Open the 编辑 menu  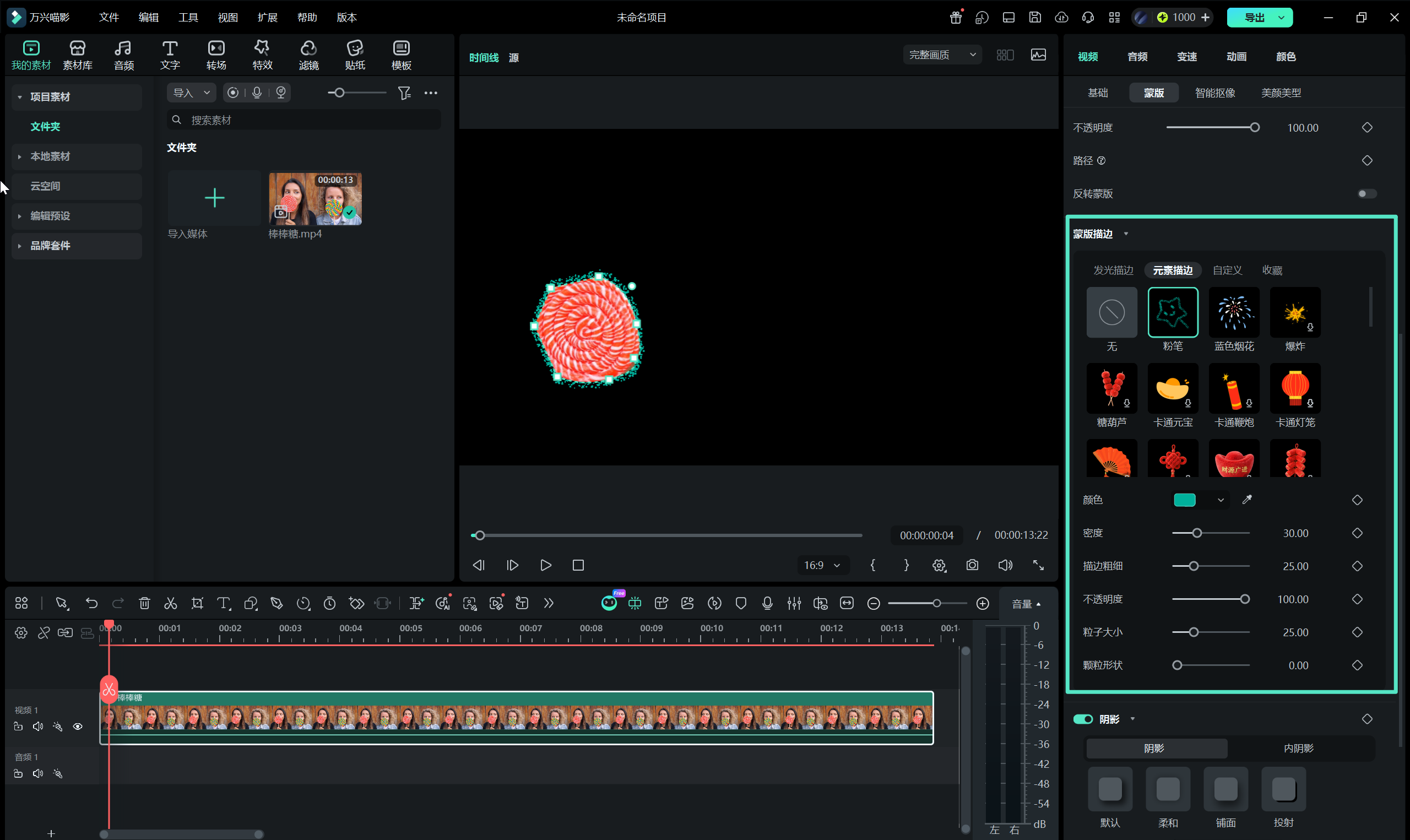tap(148, 18)
